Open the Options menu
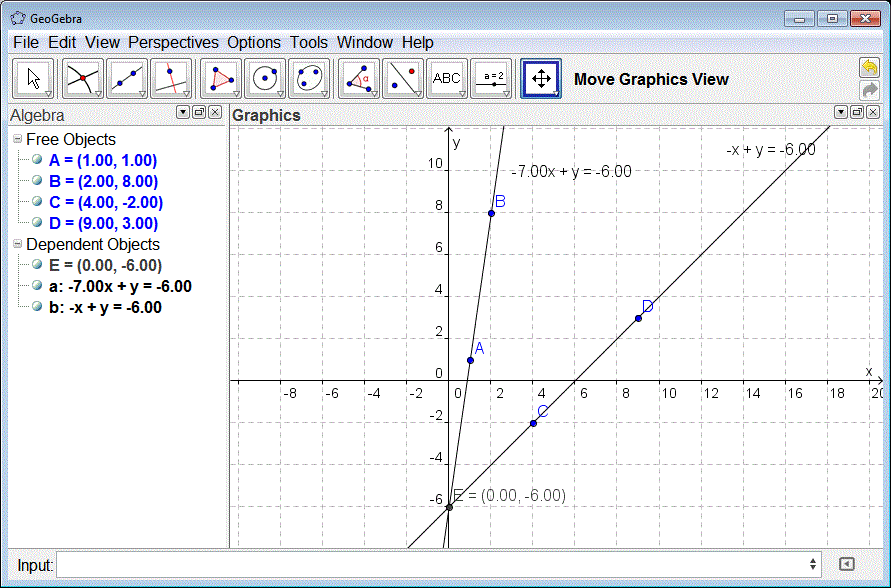This screenshot has width=891, height=588. tap(254, 42)
